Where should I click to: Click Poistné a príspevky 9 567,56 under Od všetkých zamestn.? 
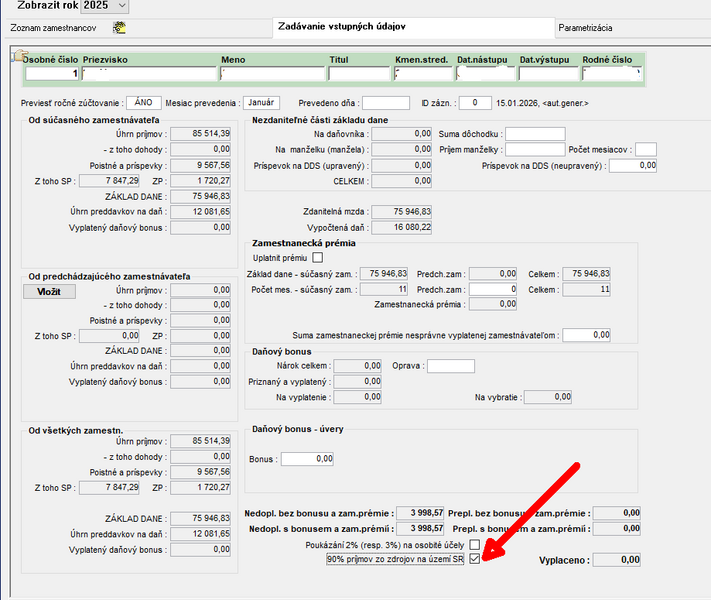[200, 472]
